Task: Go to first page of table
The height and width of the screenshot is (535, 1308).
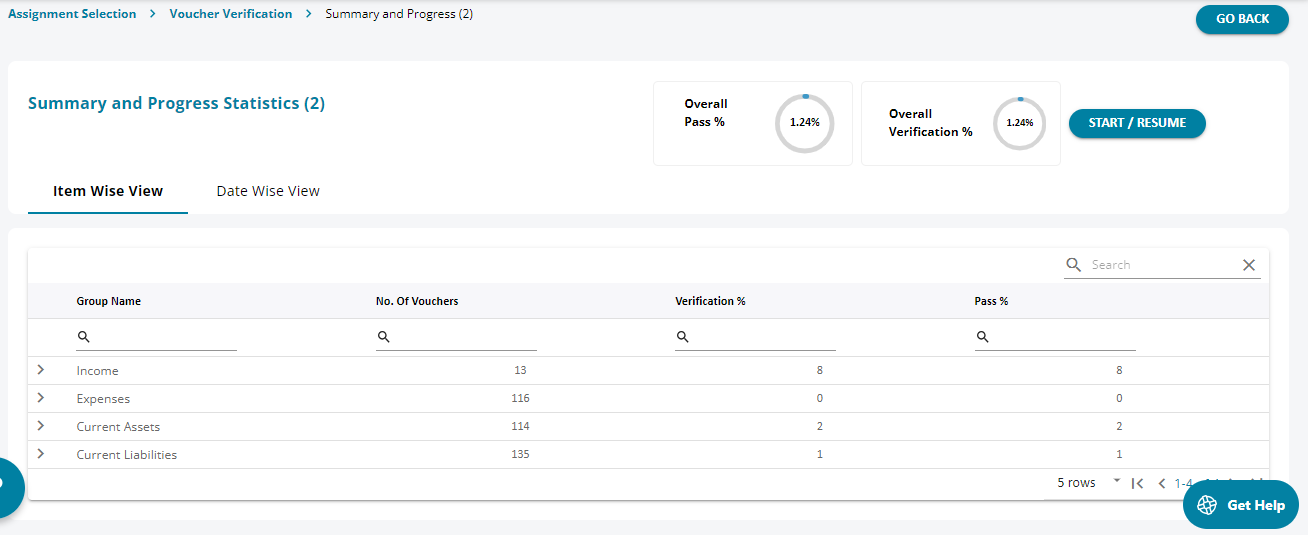Action: pyautogui.click(x=1138, y=483)
